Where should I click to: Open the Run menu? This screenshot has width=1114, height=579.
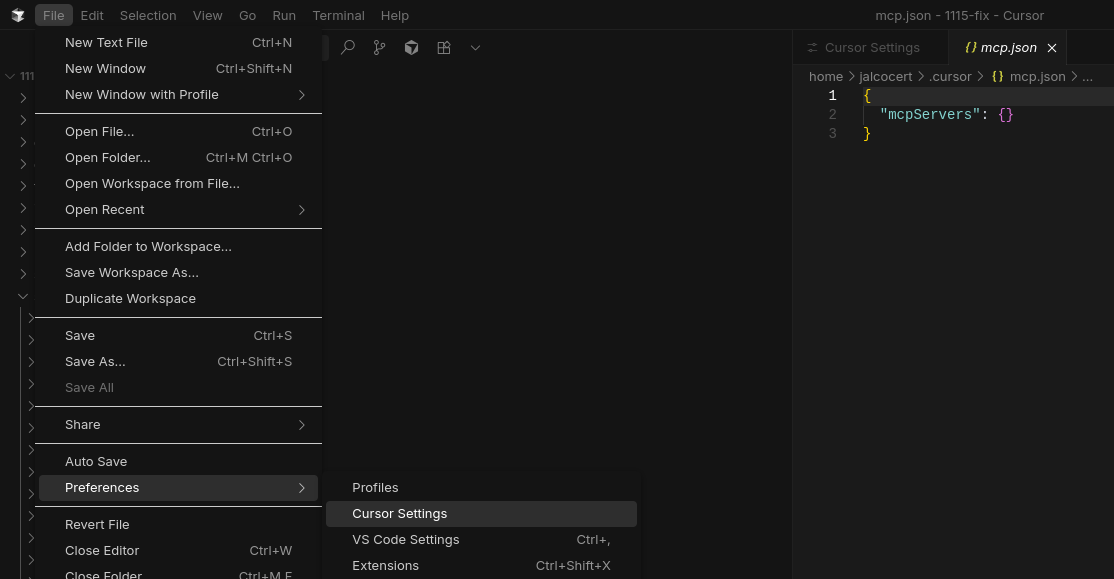[x=284, y=15]
